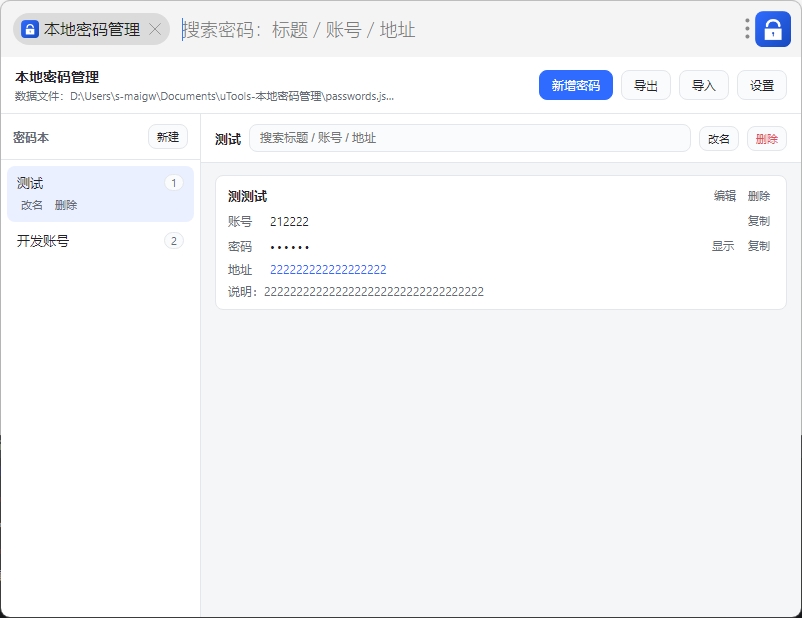Click the count badge 1 on 测试
Viewport: 802px width, 618px height.
(174, 183)
